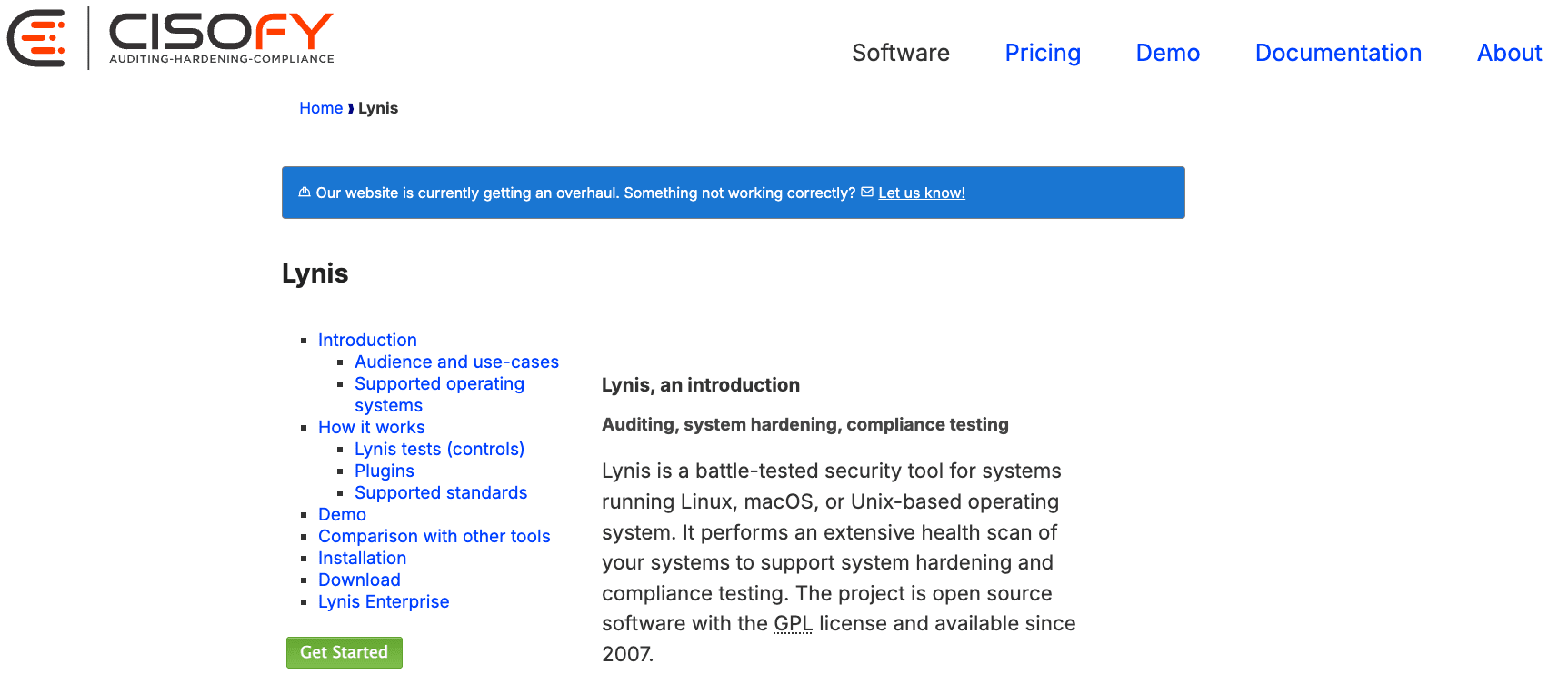Click the envelope icon before Let us know

(867, 192)
